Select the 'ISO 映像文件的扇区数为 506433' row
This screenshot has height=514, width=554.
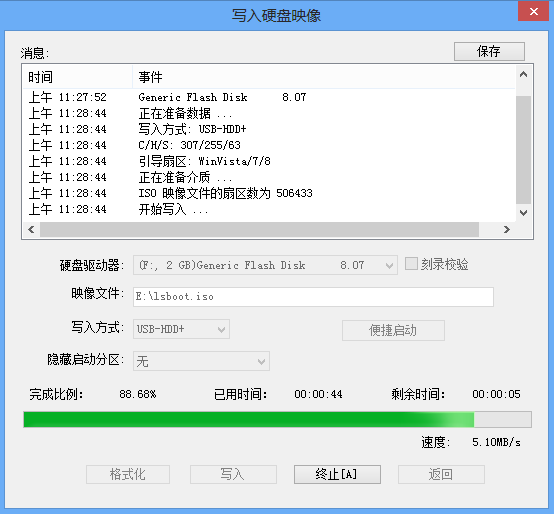[269, 193]
